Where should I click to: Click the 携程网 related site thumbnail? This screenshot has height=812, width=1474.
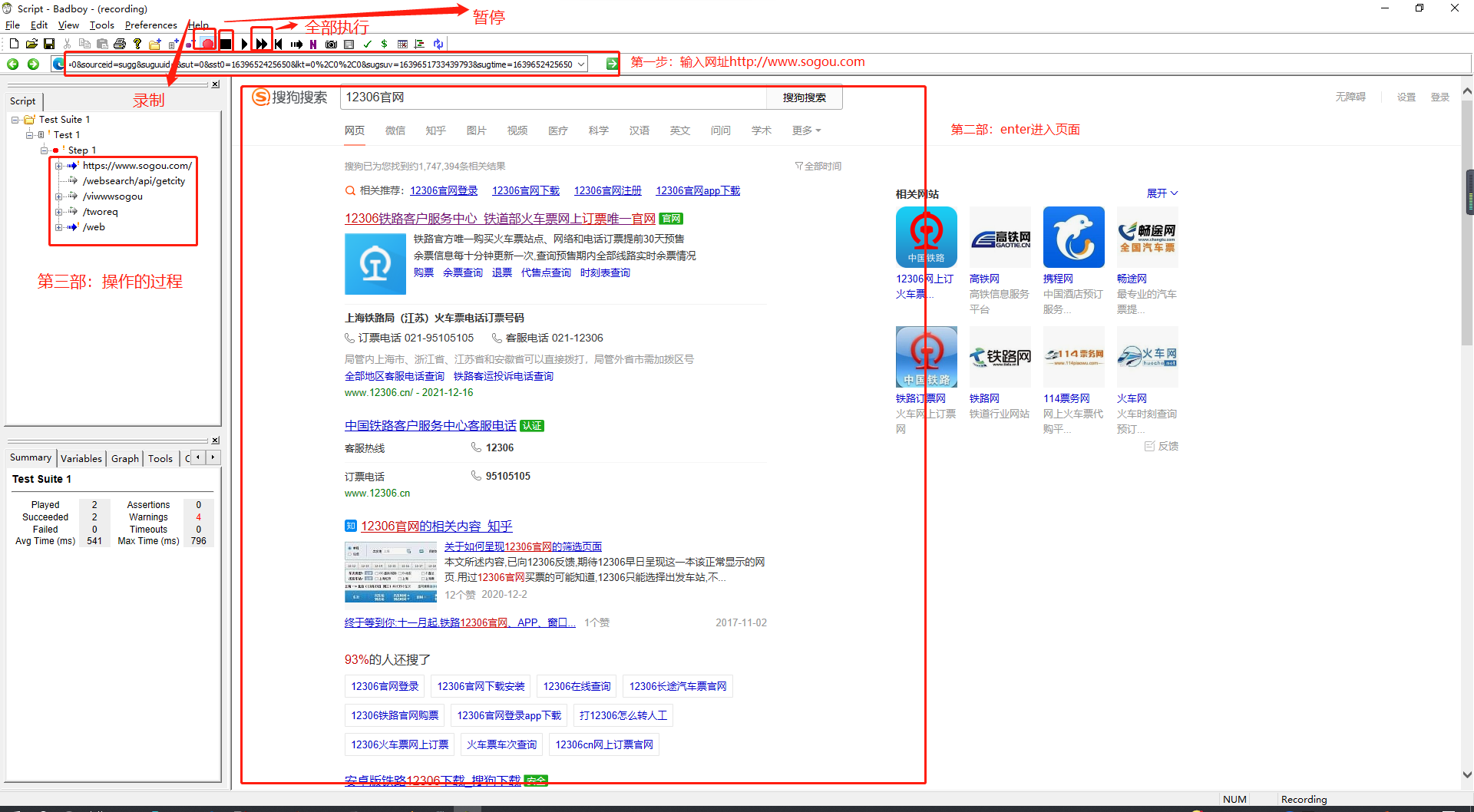tap(1073, 237)
